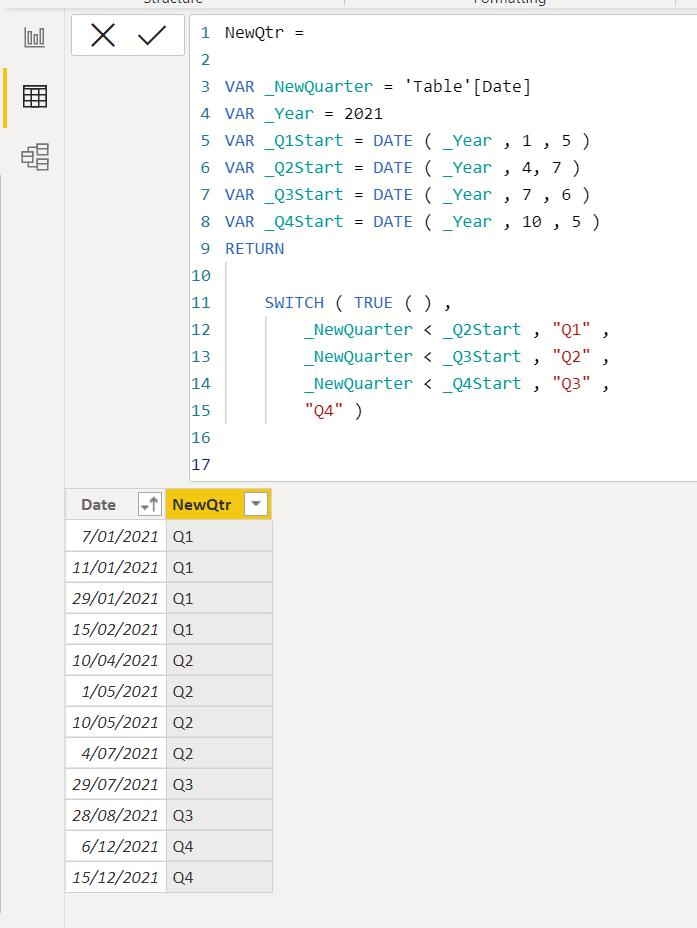
Task: Click the SWITCH function in formula
Action: point(294,302)
